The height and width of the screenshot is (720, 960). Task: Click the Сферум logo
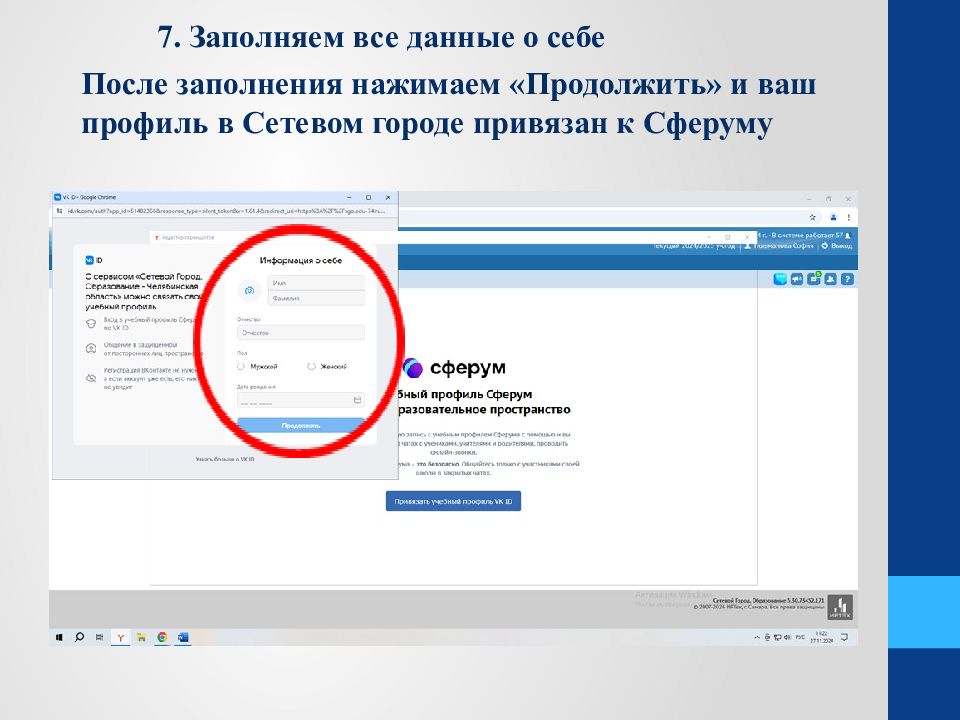pyautogui.click(x=454, y=368)
